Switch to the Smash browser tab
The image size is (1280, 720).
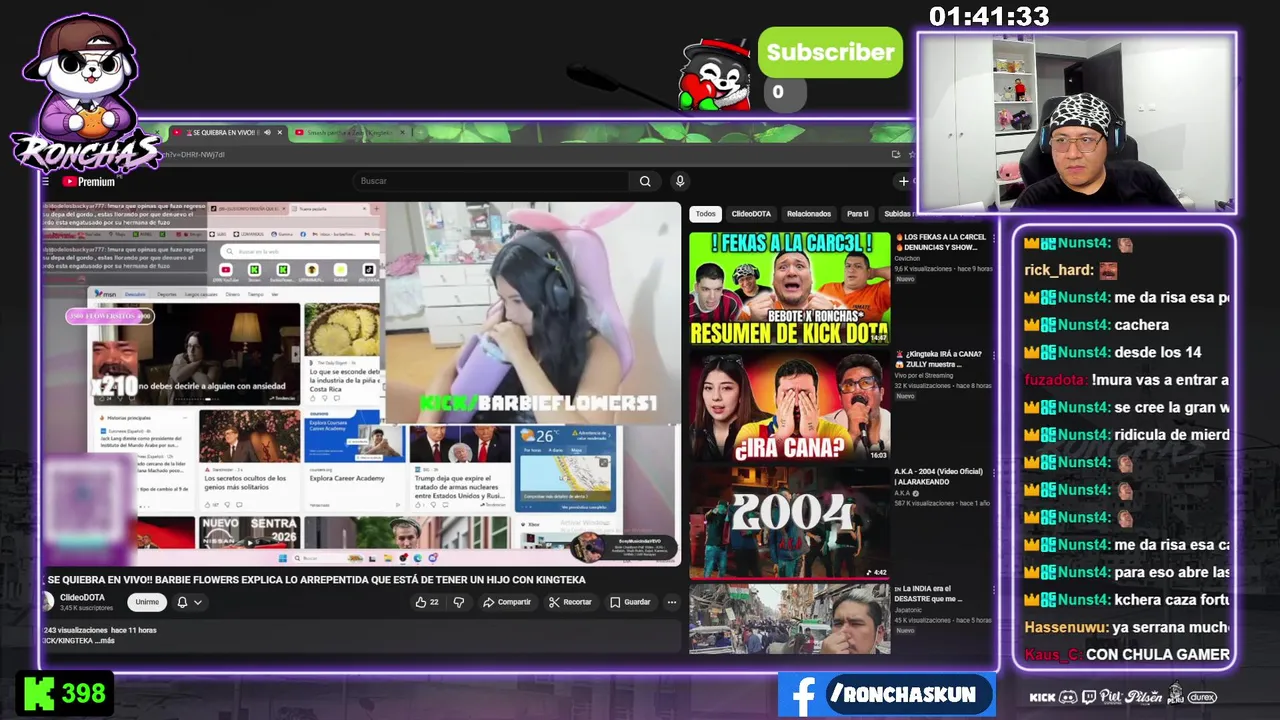pos(350,132)
